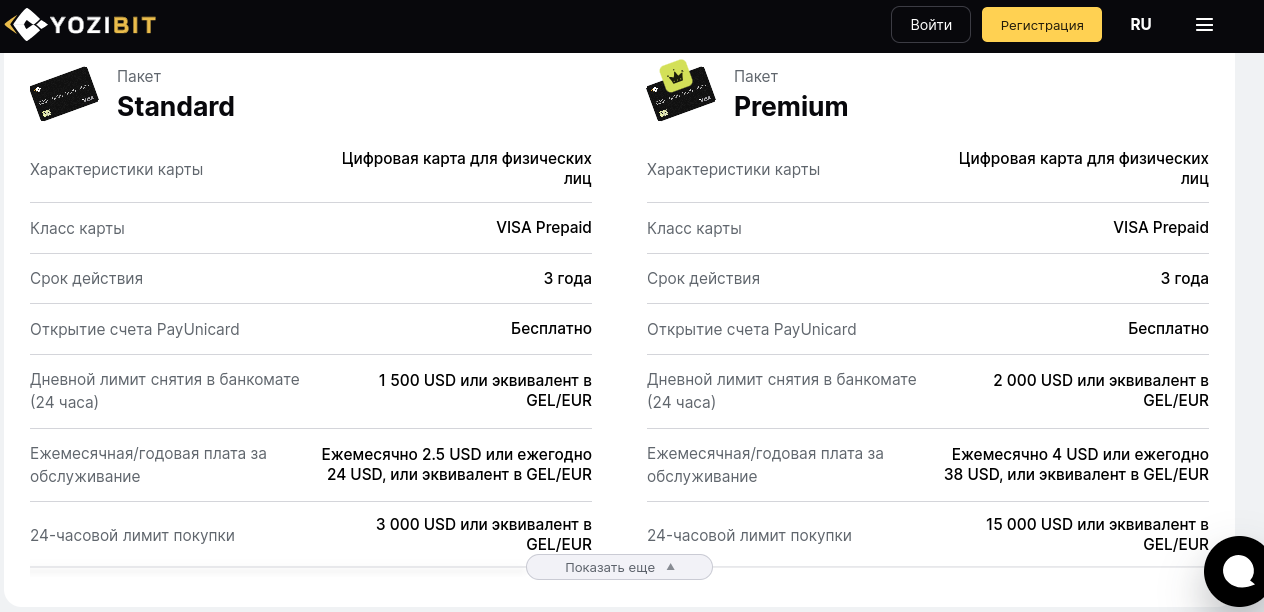This screenshot has width=1264, height=612.
Task: Click 'Ежемесячная/годовая плата' label in Standard
Action: click(148, 464)
